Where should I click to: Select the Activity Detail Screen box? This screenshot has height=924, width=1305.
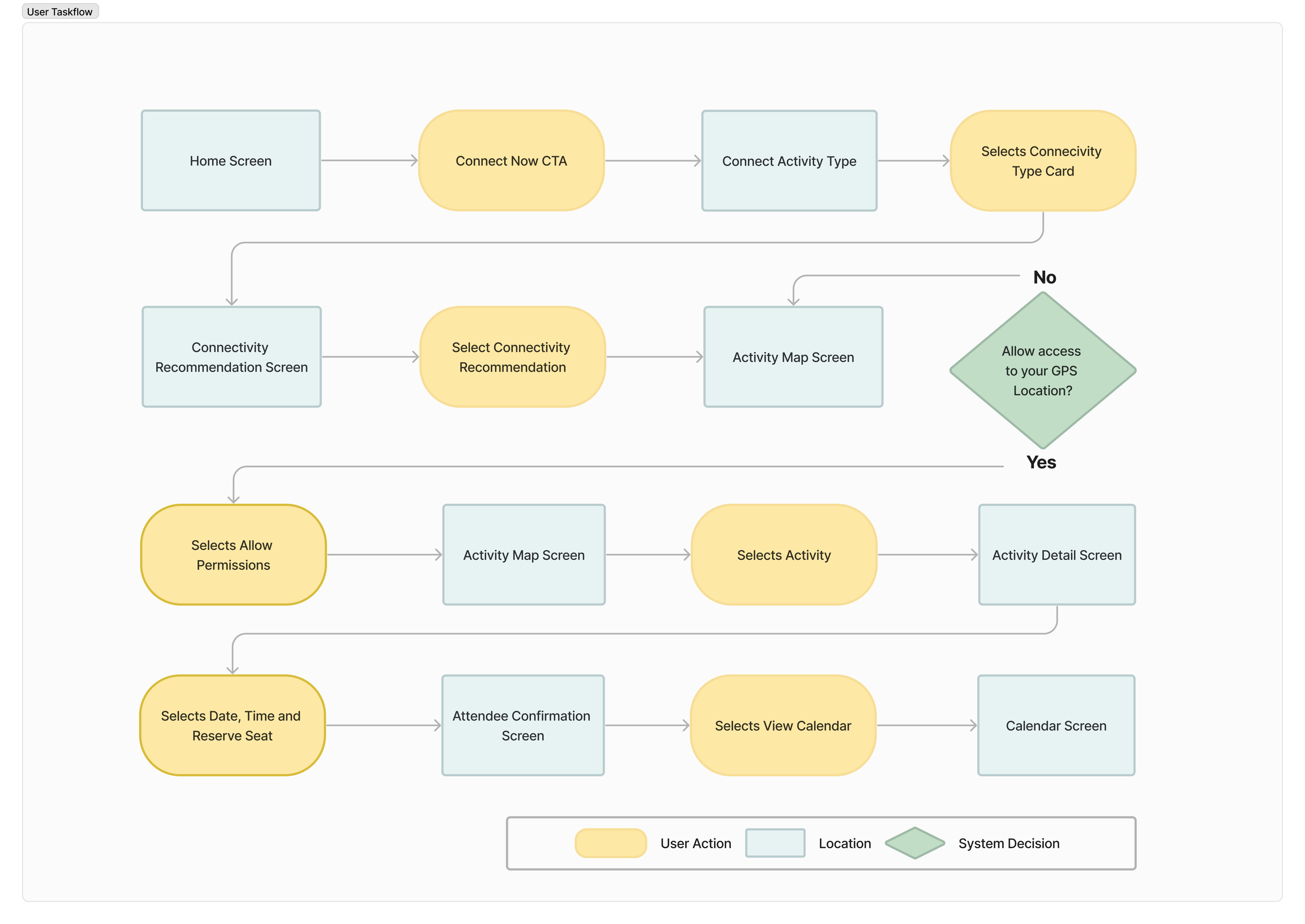tap(1057, 554)
